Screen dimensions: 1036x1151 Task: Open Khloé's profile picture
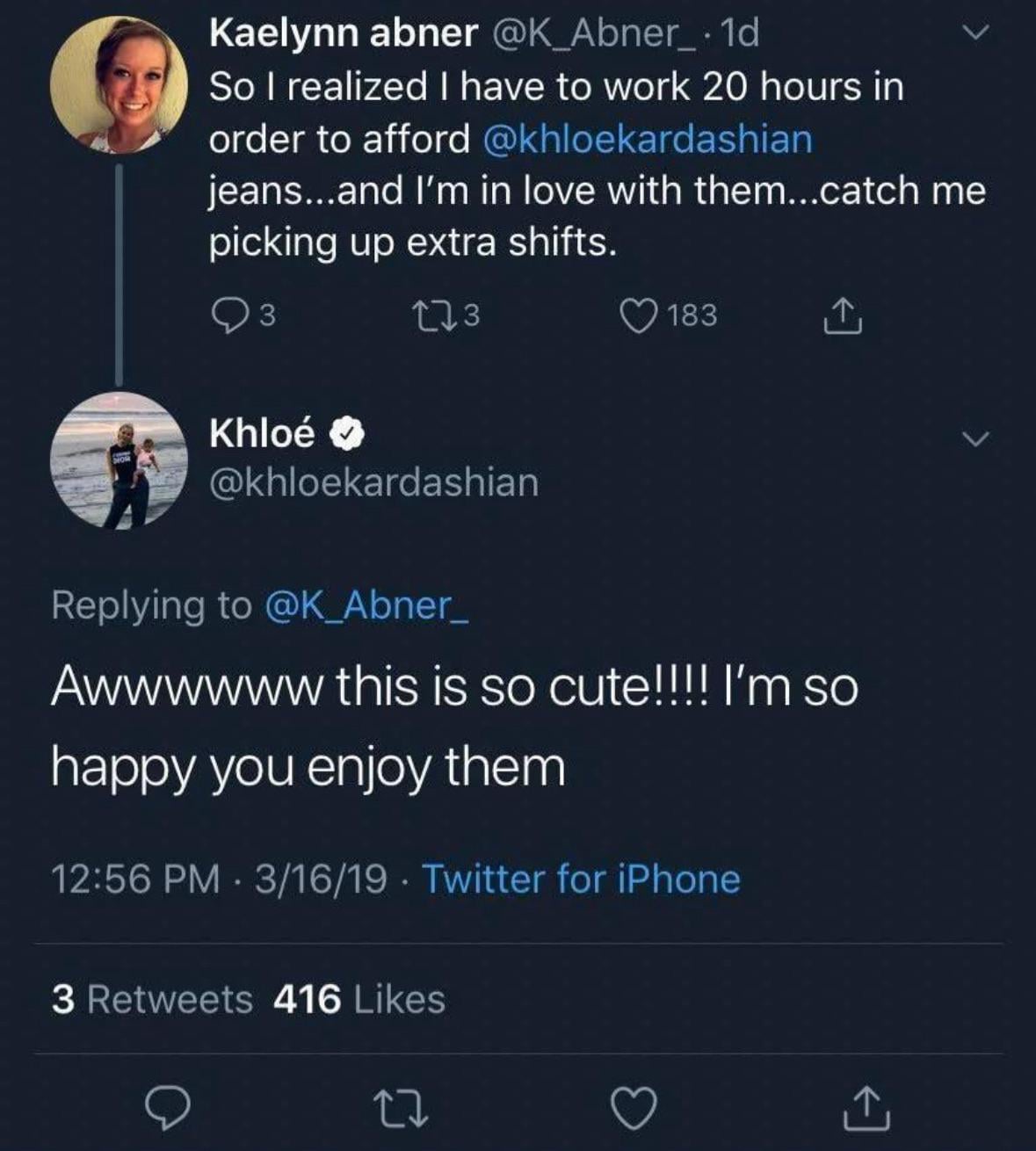coord(119,460)
